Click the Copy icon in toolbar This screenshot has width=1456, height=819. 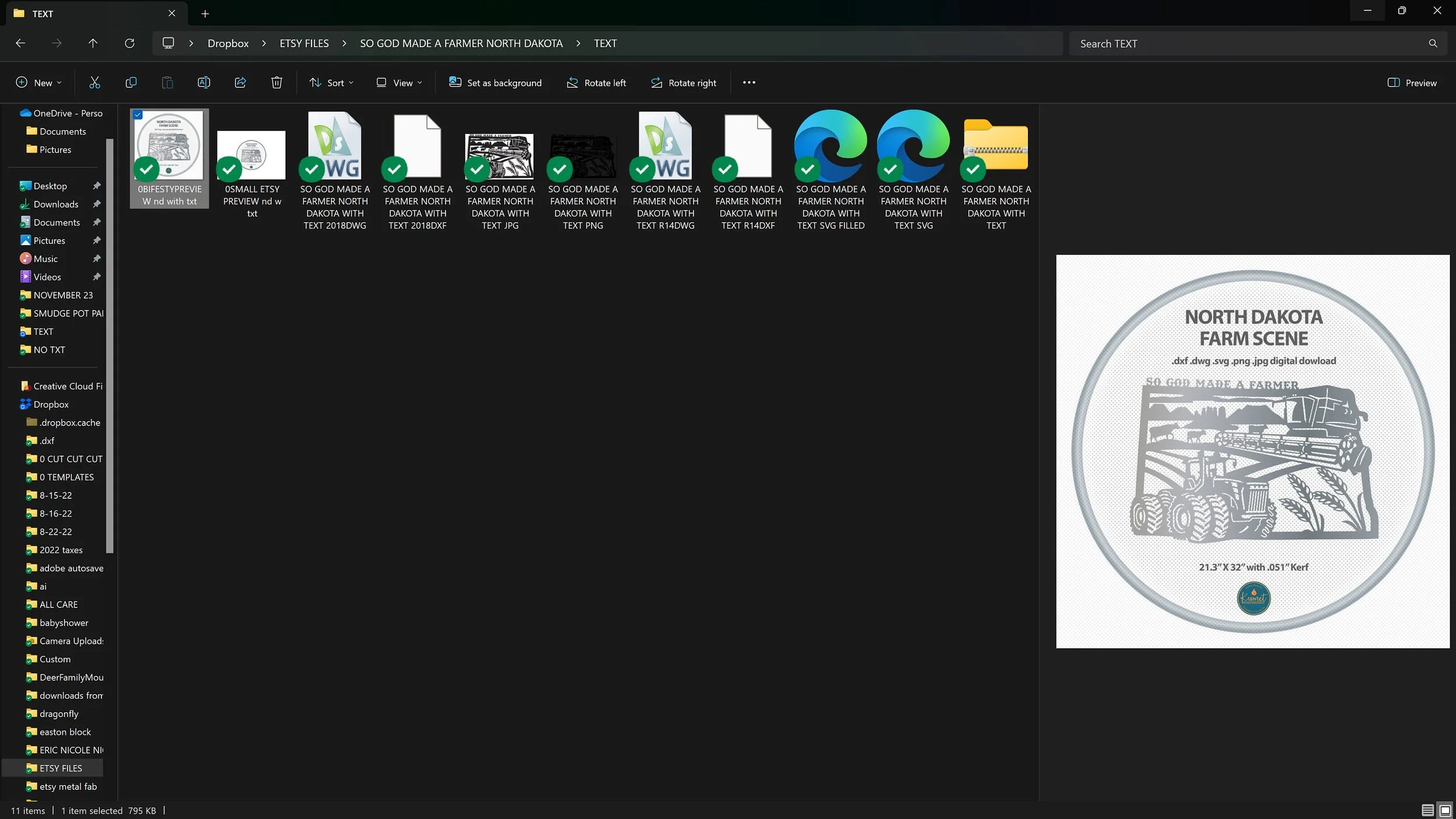point(131,83)
